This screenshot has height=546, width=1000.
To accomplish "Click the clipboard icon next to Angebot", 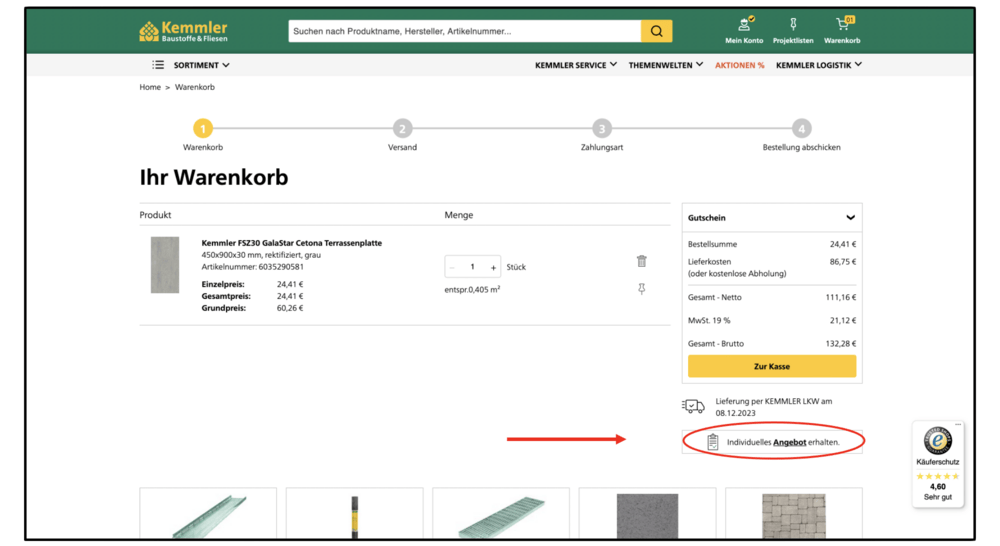I will tap(712, 441).
